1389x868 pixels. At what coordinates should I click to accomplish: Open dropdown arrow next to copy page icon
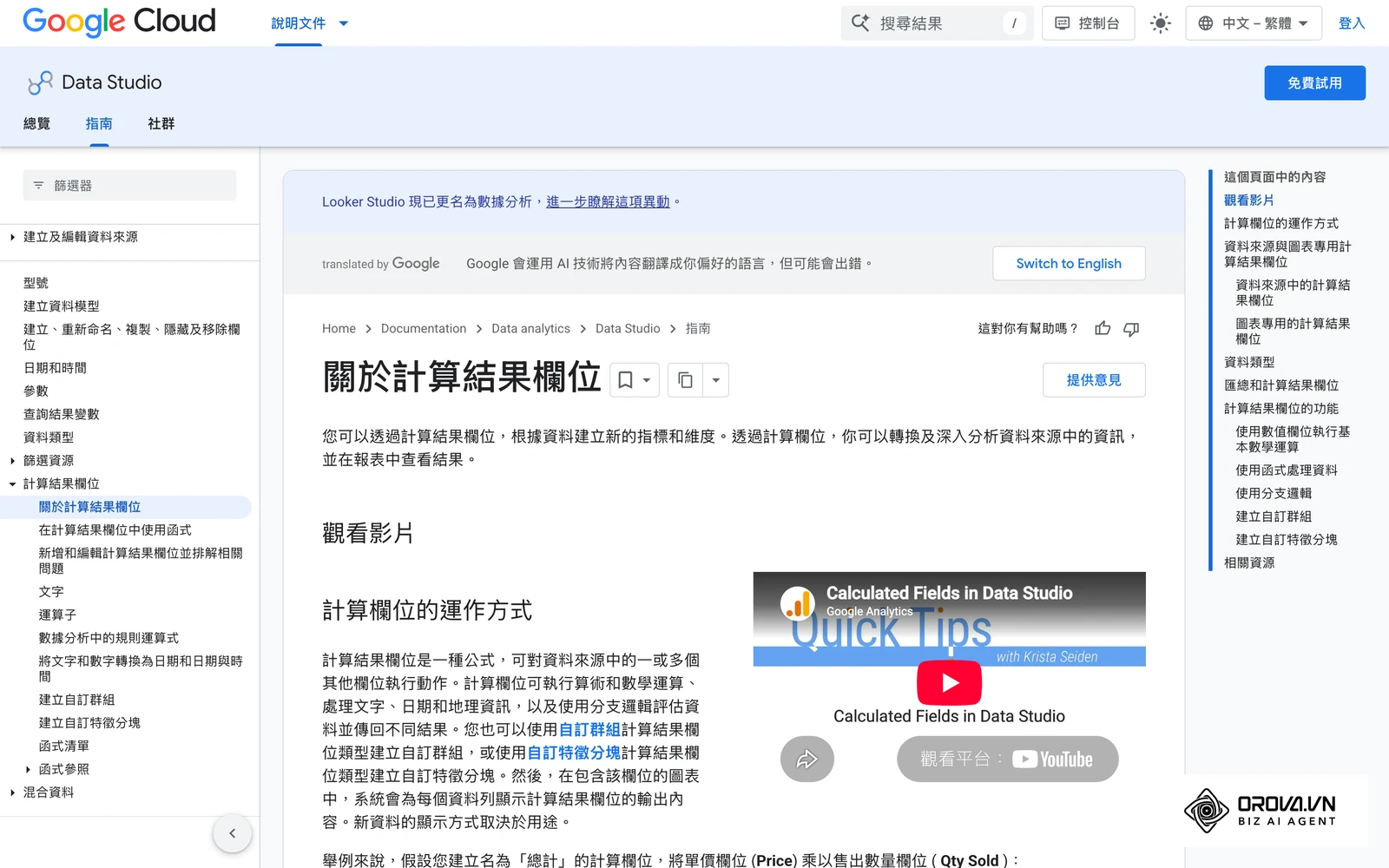click(x=715, y=380)
